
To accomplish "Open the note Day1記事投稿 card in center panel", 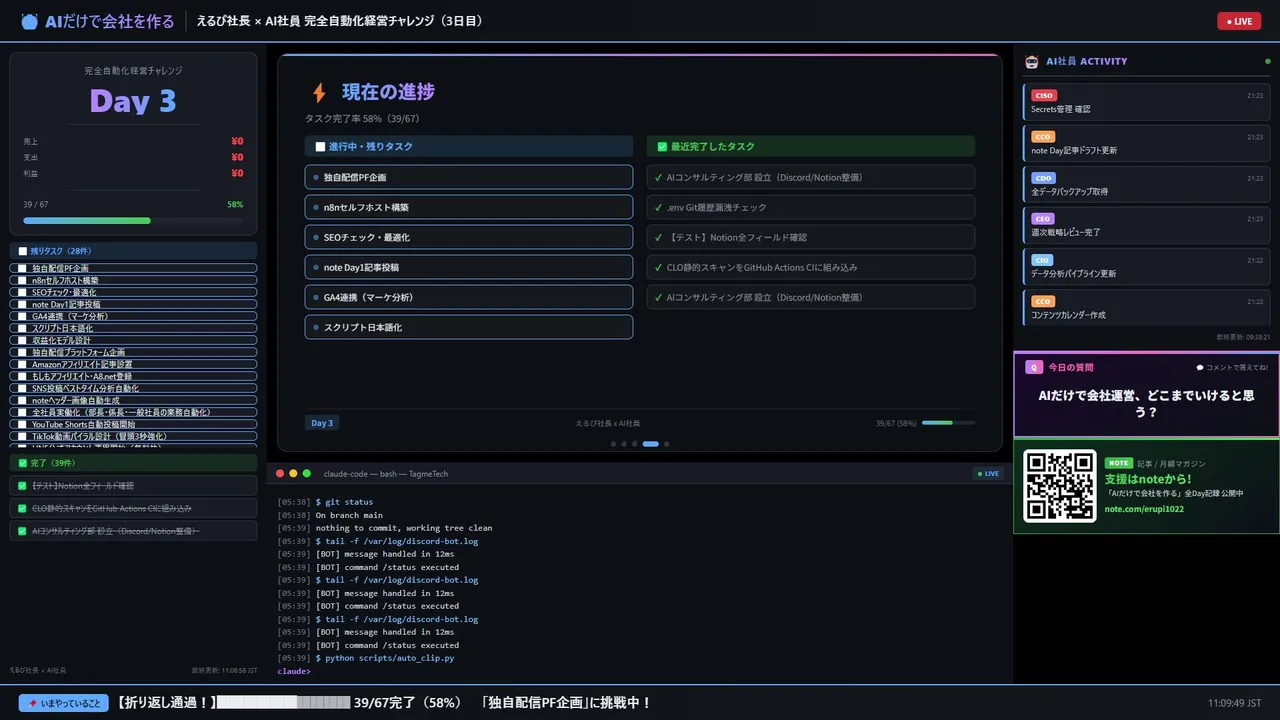I will tap(469, 267).
